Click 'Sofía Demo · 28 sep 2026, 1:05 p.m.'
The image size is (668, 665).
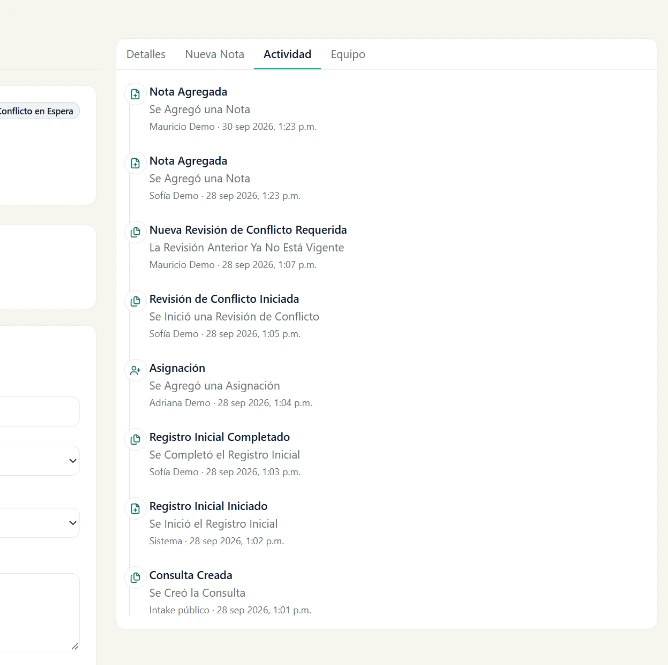225,334
